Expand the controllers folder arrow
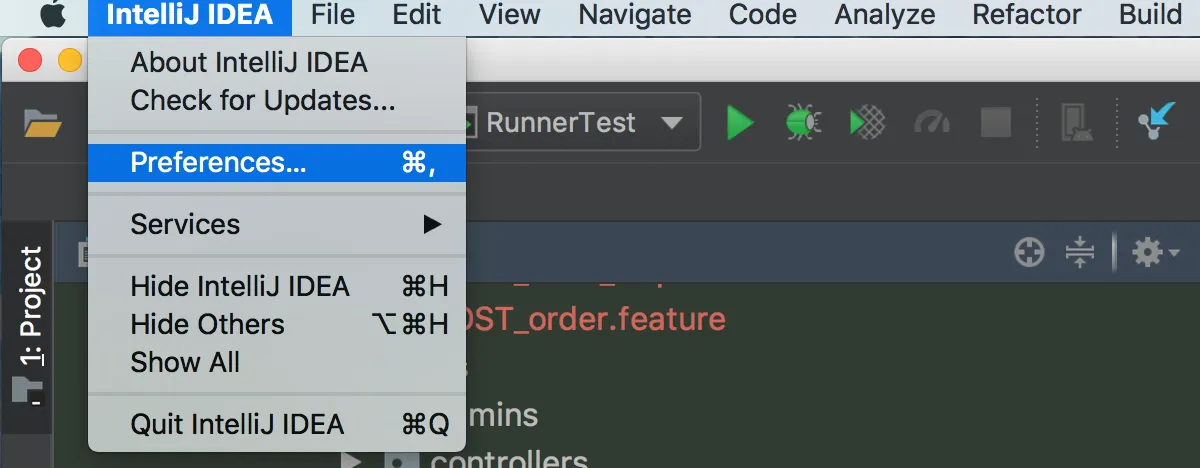 (x=351, y=462)
